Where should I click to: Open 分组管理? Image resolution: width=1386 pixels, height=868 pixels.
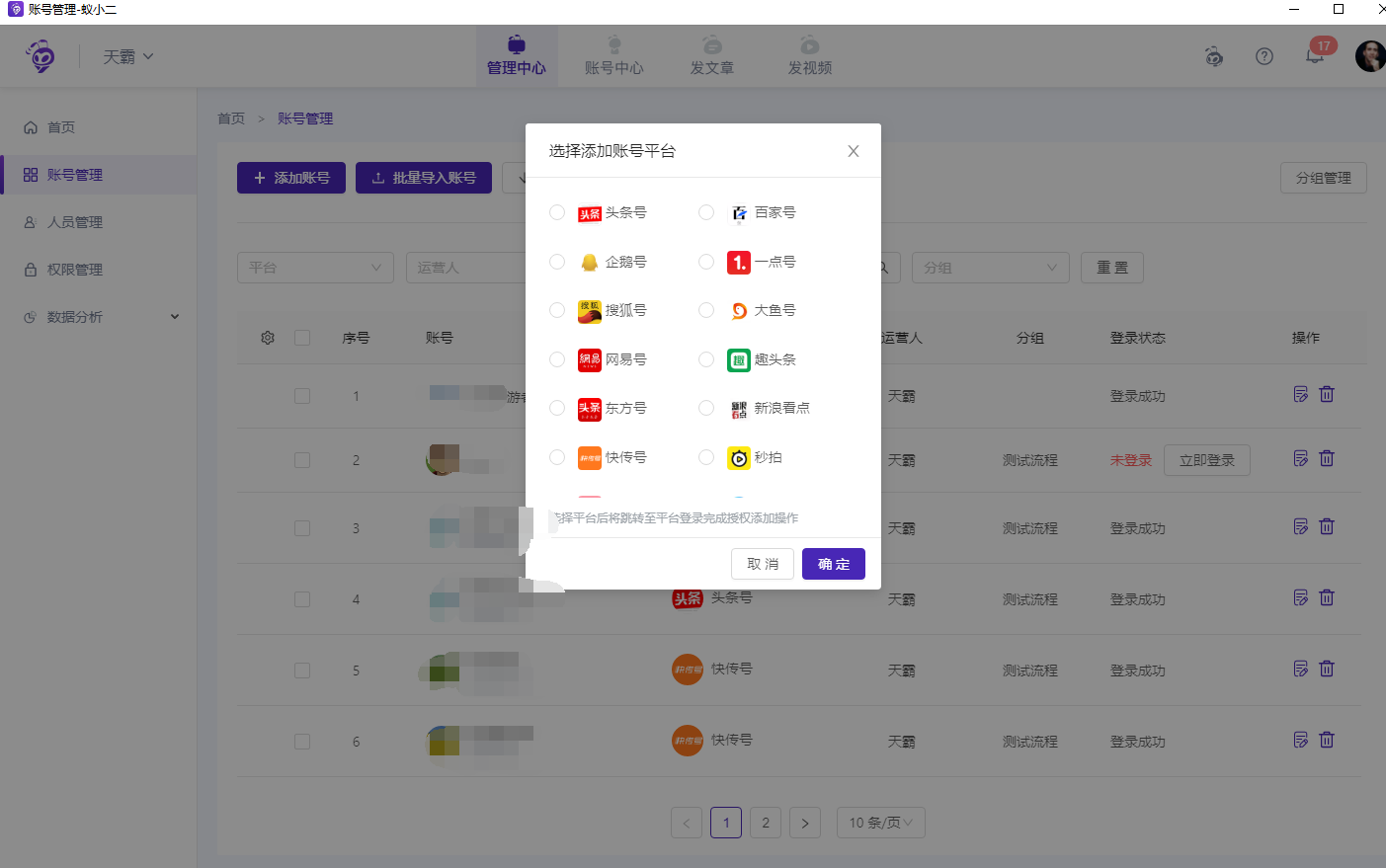1324,178
